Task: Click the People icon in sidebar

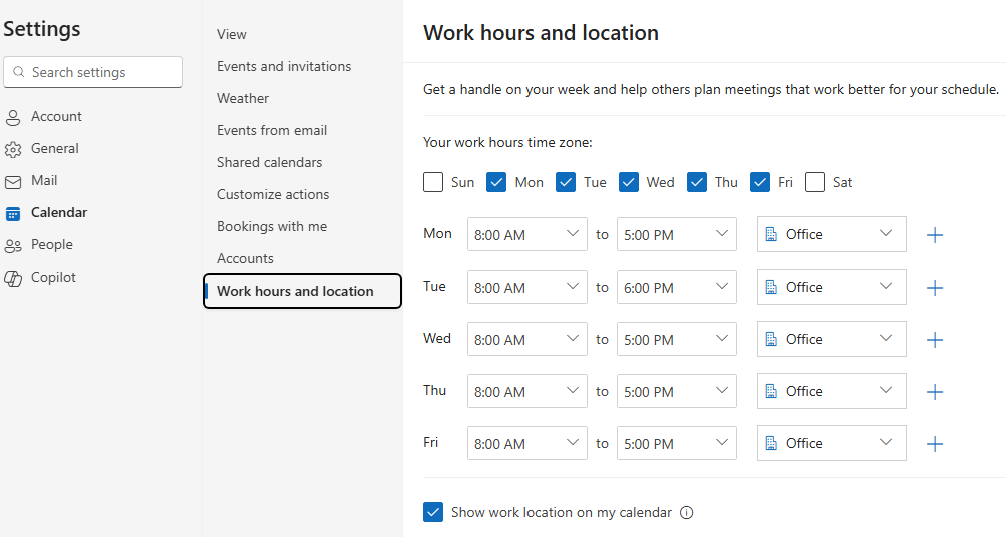Action: coord(13,246)
